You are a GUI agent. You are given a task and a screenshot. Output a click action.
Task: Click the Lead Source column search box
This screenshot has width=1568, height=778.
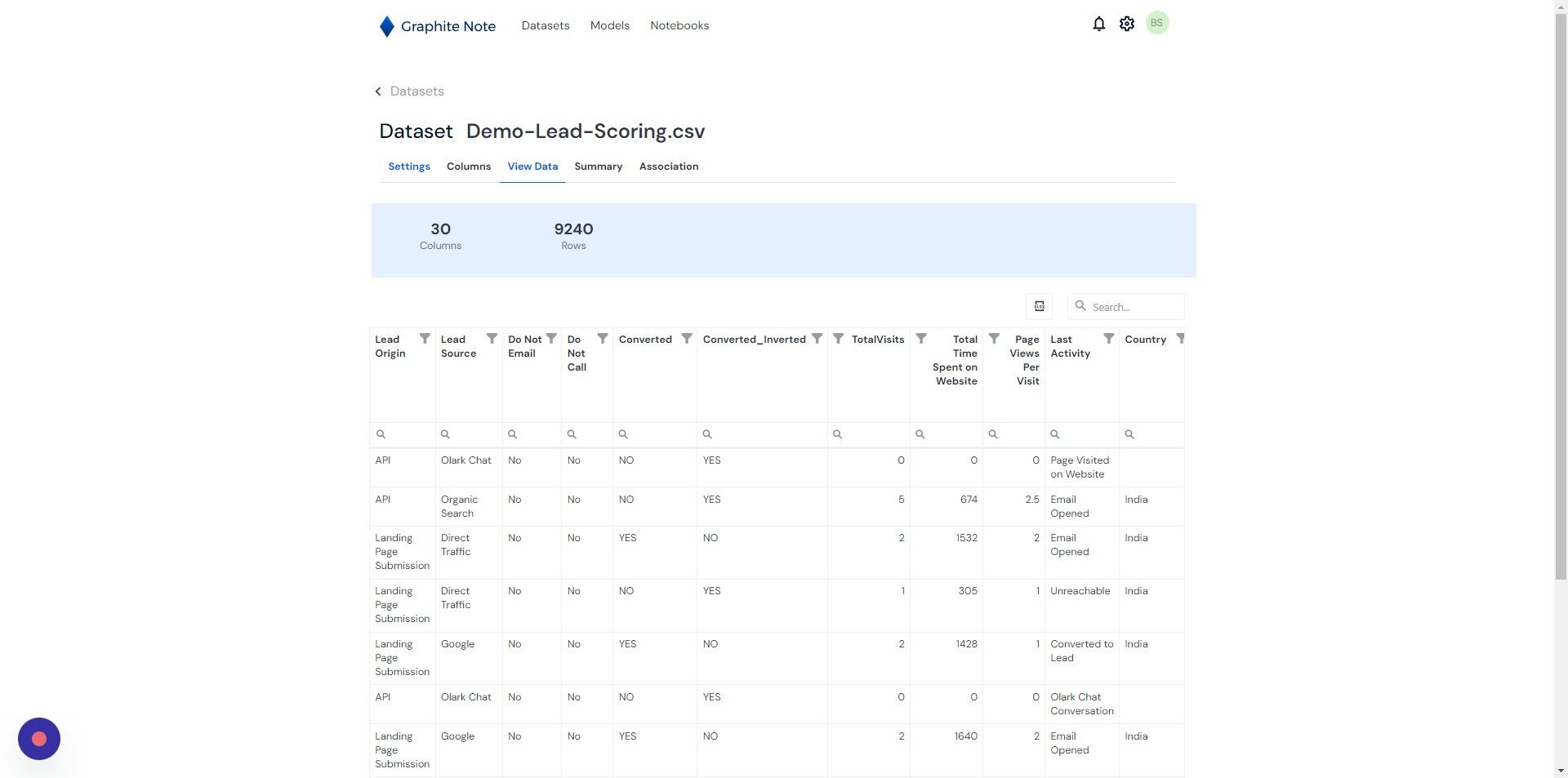pos(469,434)
